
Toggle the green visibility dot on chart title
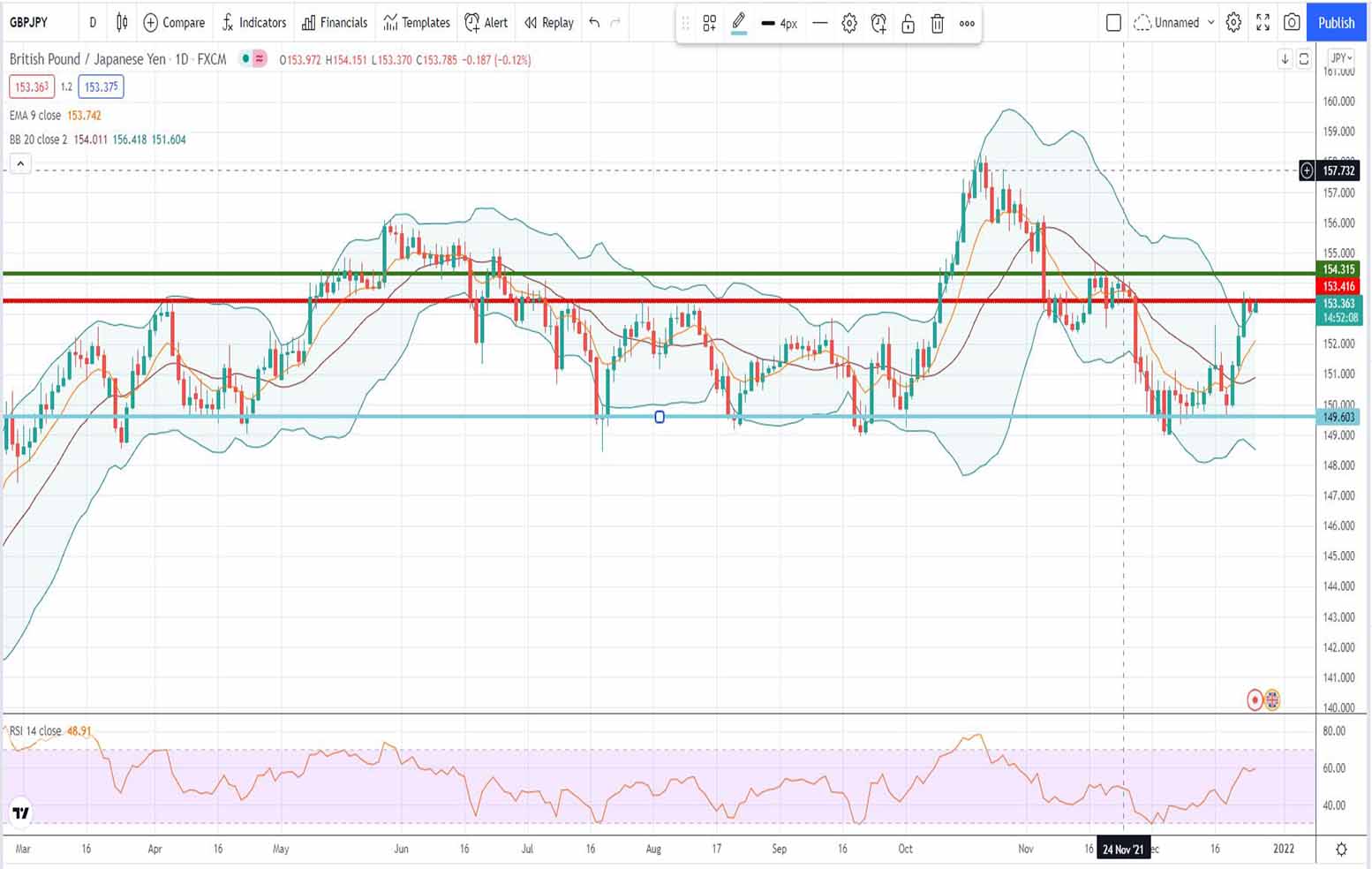point(245,59)
